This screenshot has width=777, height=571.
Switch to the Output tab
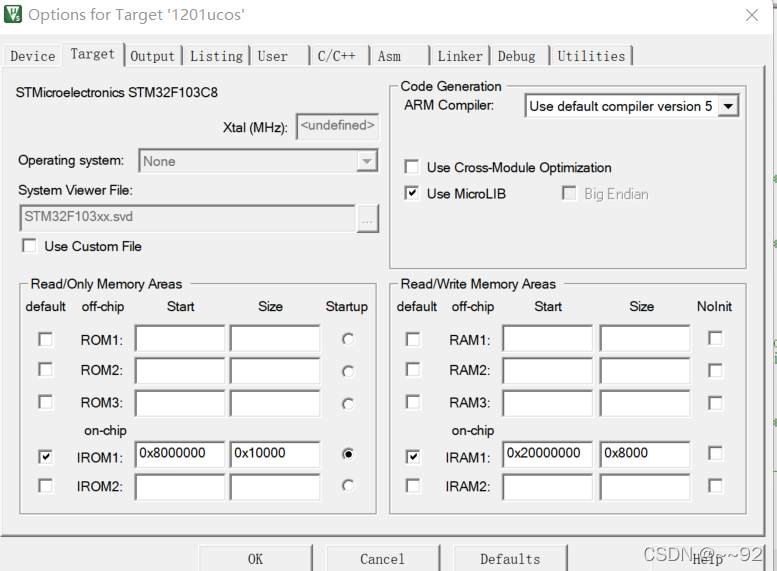153,56
